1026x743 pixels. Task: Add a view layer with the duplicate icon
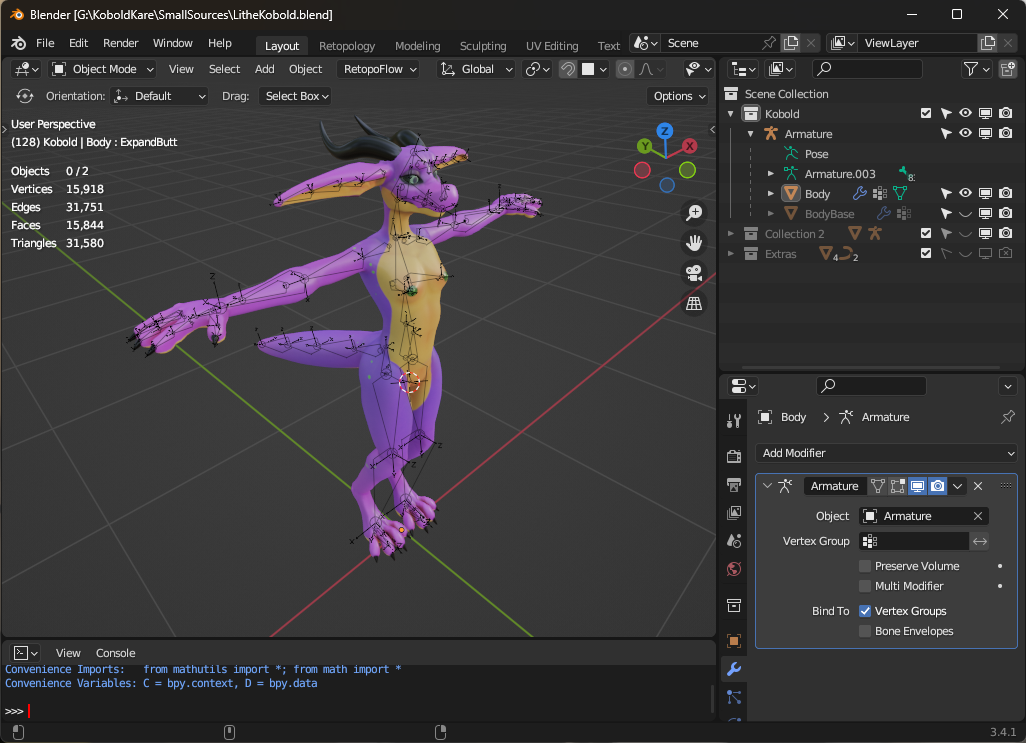[x=987, y=43]
